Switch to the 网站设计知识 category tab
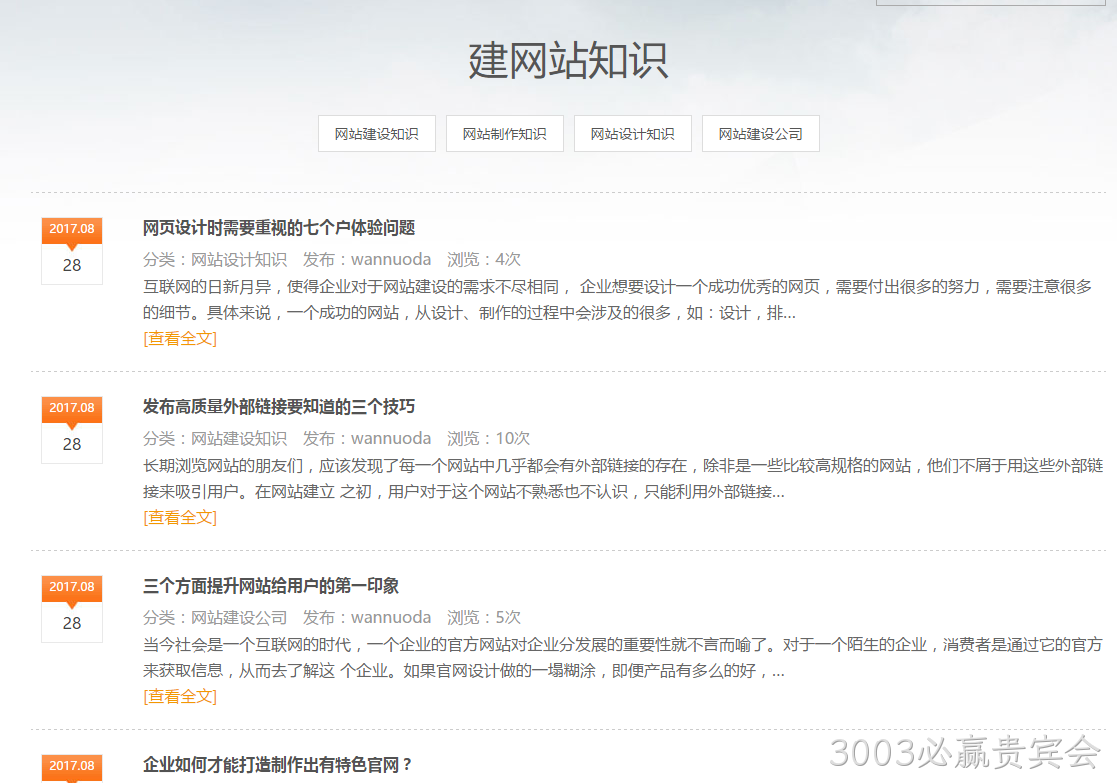This screenshot has width=1117, height=783. click(x=633, y=133)
